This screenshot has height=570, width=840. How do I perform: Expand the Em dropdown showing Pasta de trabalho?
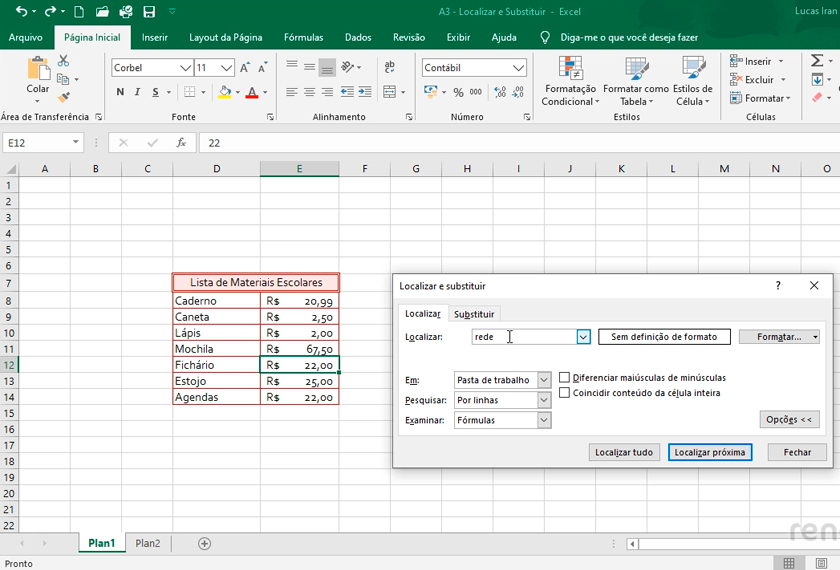click(x=544, y=380)
